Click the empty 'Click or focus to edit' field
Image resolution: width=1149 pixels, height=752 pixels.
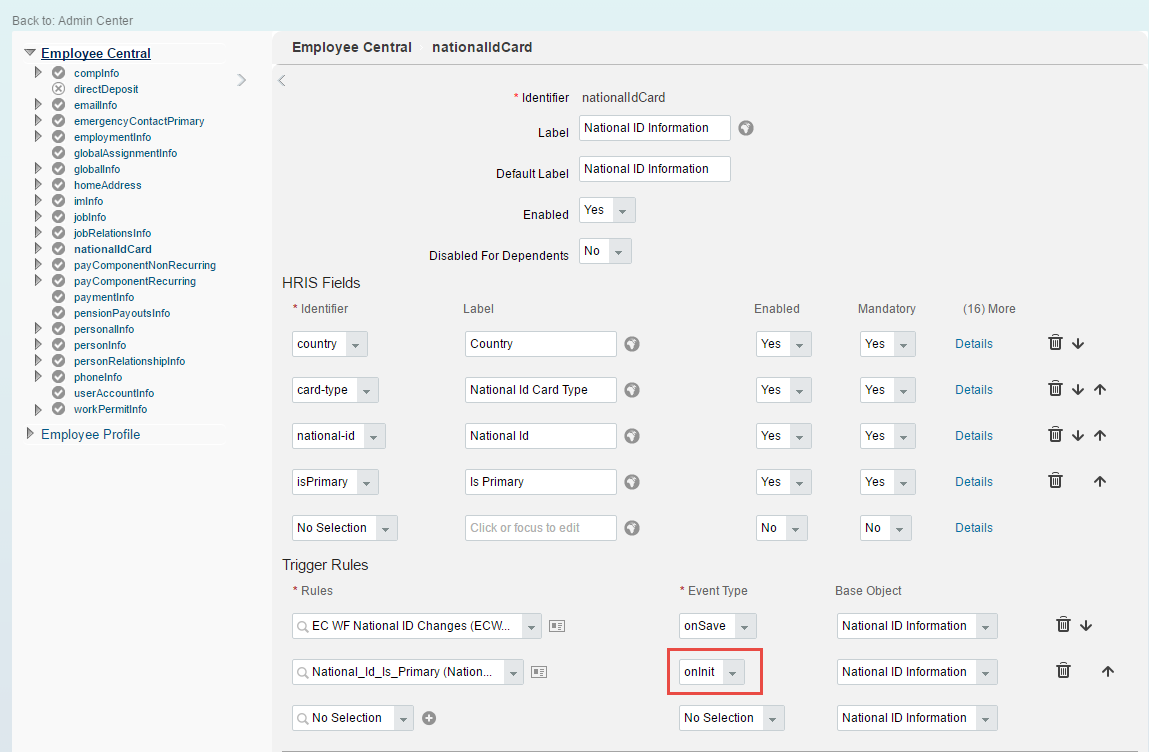[540, 528]
